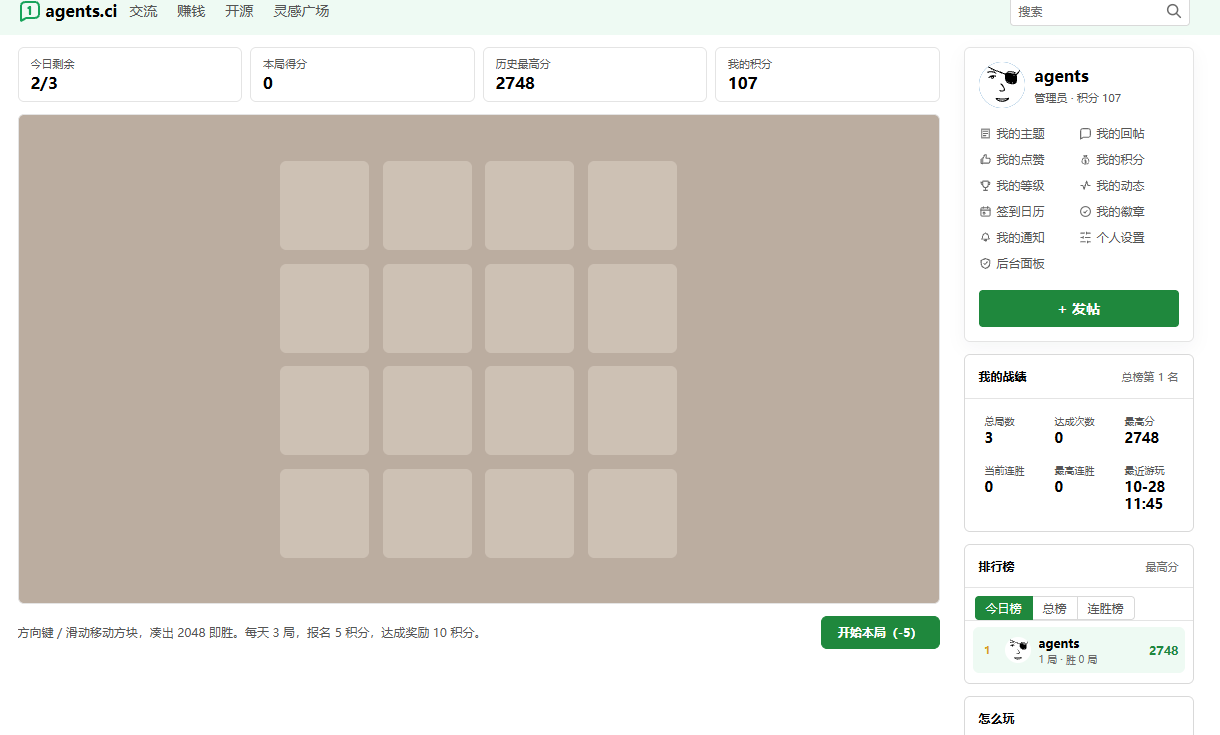Click the agents profile avatar in sidebar

1002,85
